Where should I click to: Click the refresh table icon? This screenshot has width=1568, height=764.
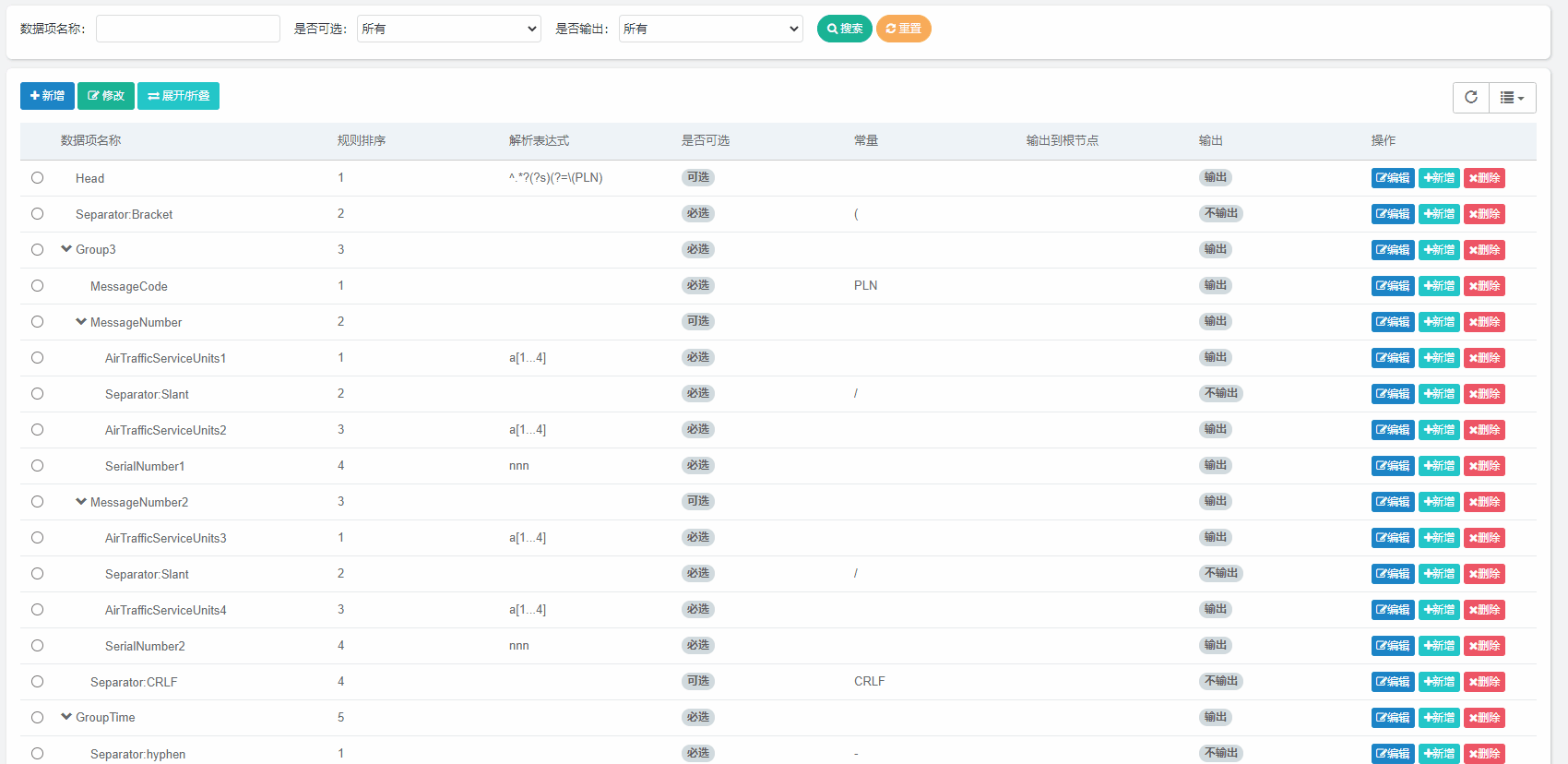coord(1471,97)
